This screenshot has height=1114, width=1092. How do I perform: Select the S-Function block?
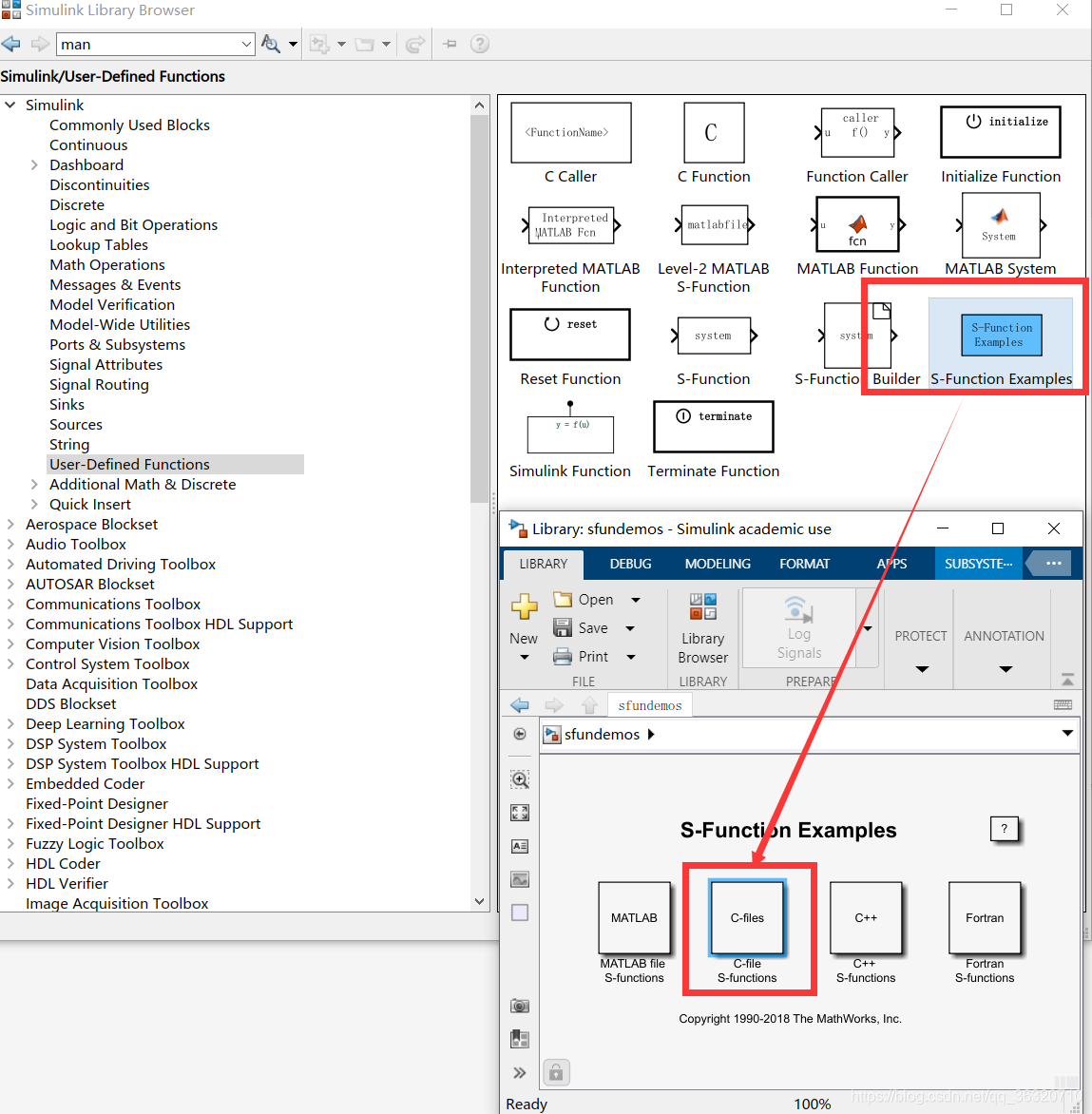point(714,336)
